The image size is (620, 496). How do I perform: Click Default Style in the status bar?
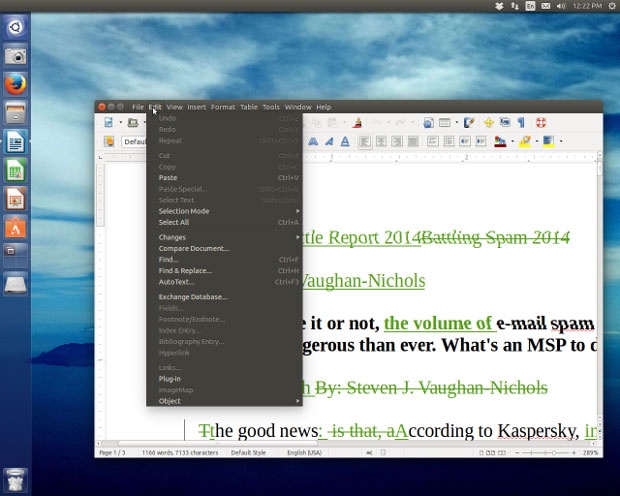point(248,452)
